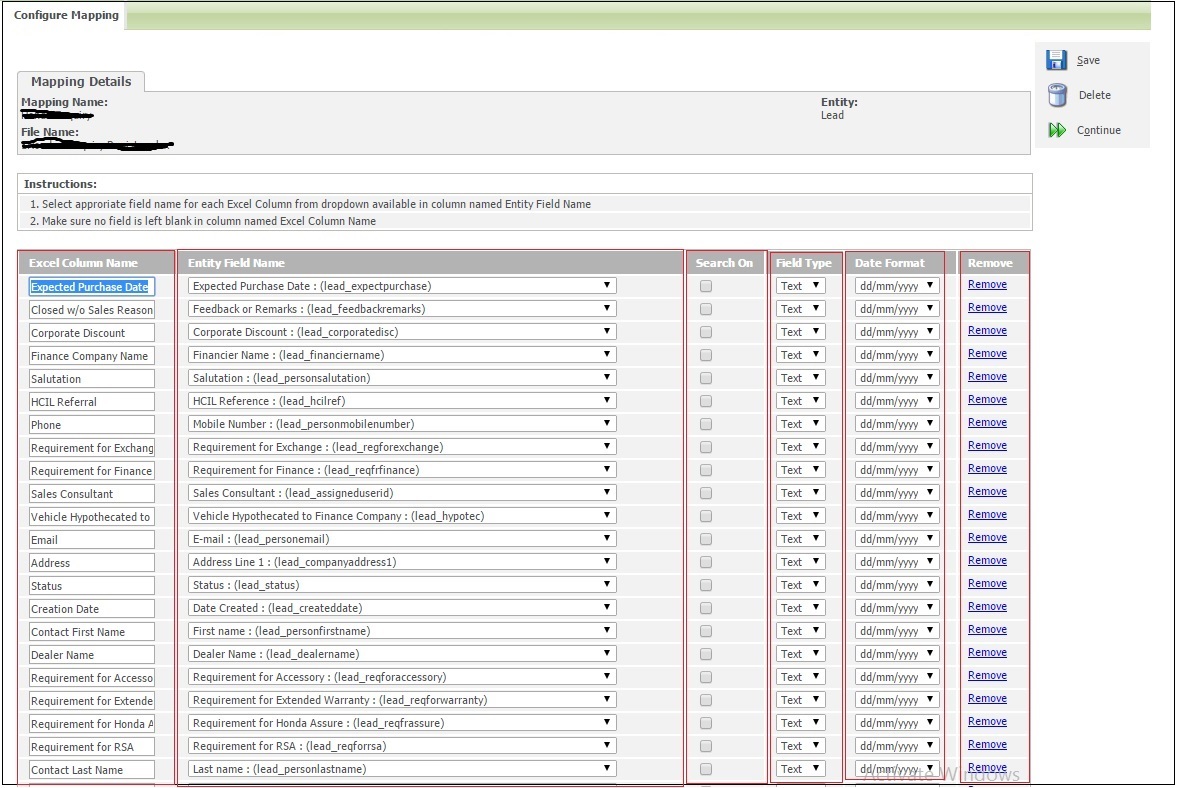Click the Entity value Lead
Viewport: 1178px width, 788px height.
tap(832, 115)
